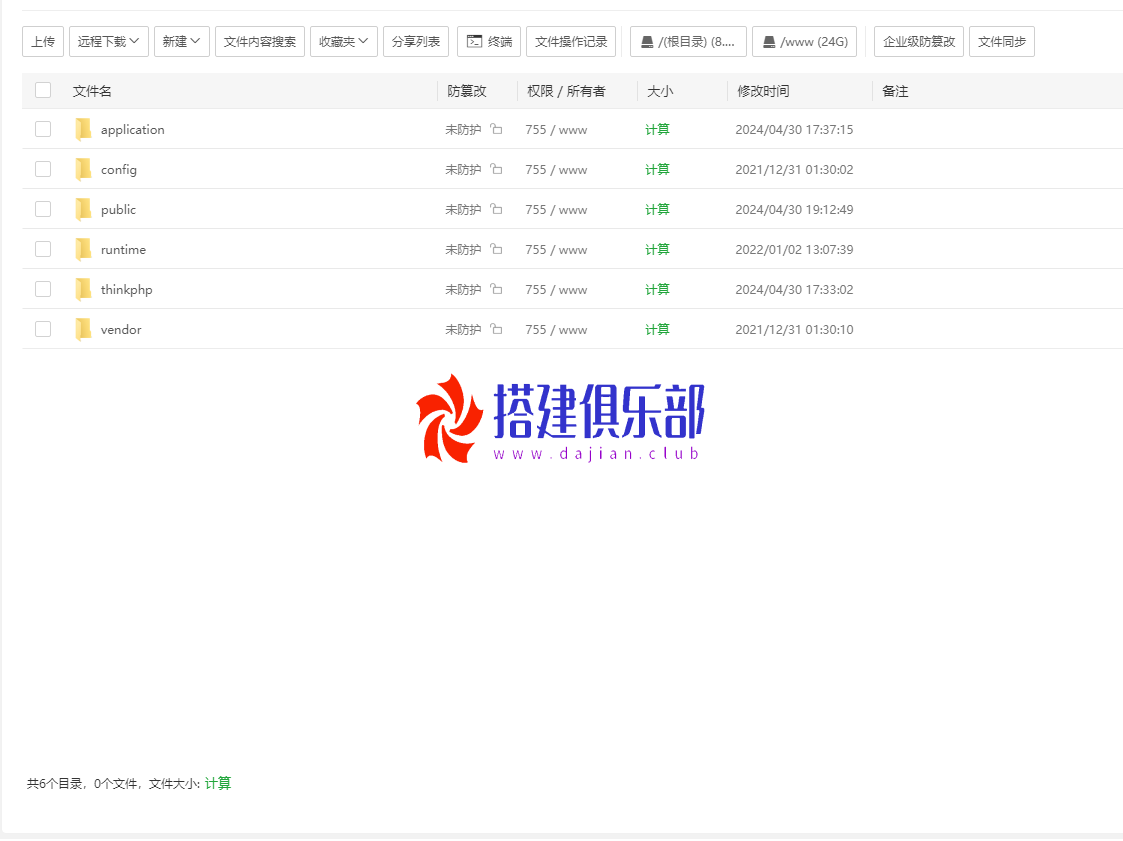
Task: Click the 权限 / 所有者 column header
Action: 567,91
